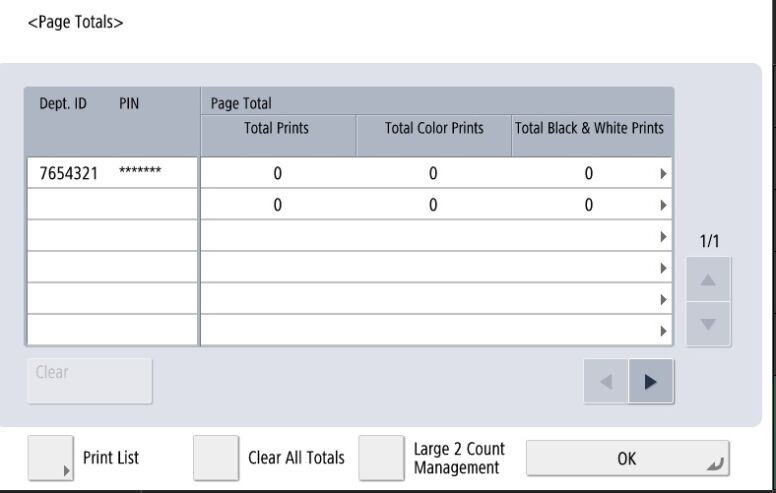
Task: Click the left arrow to view previous columns
Action: [x=606, y=381]
